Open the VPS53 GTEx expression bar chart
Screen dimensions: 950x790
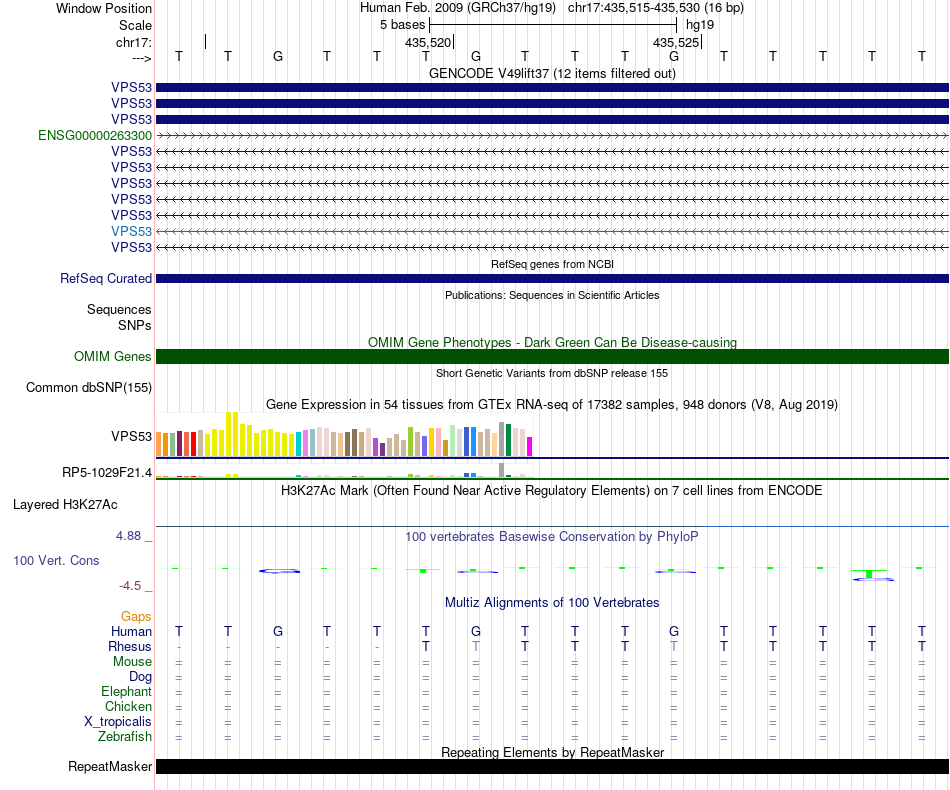[x=344, y=434]
